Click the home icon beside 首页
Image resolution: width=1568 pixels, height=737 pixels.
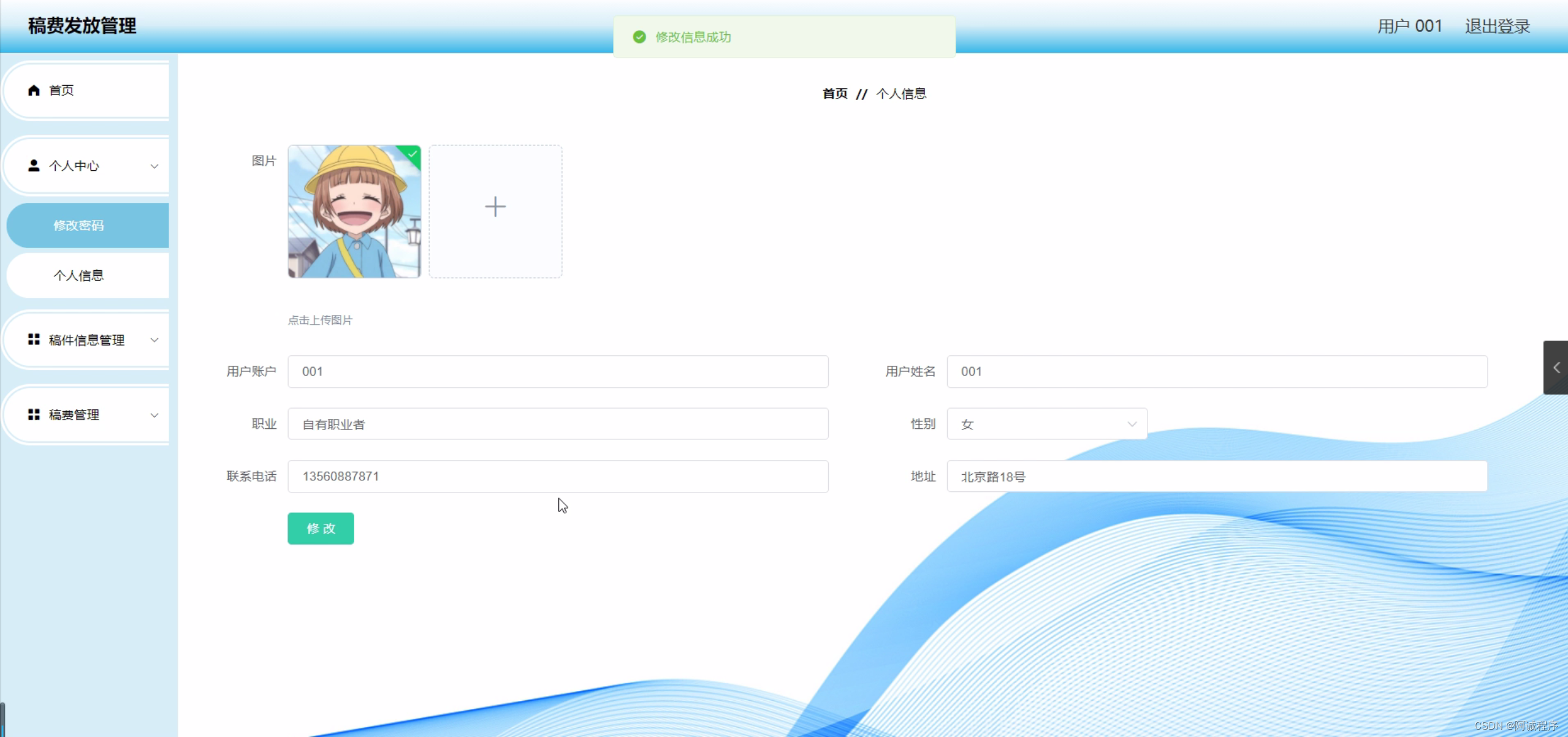(34, 90)
